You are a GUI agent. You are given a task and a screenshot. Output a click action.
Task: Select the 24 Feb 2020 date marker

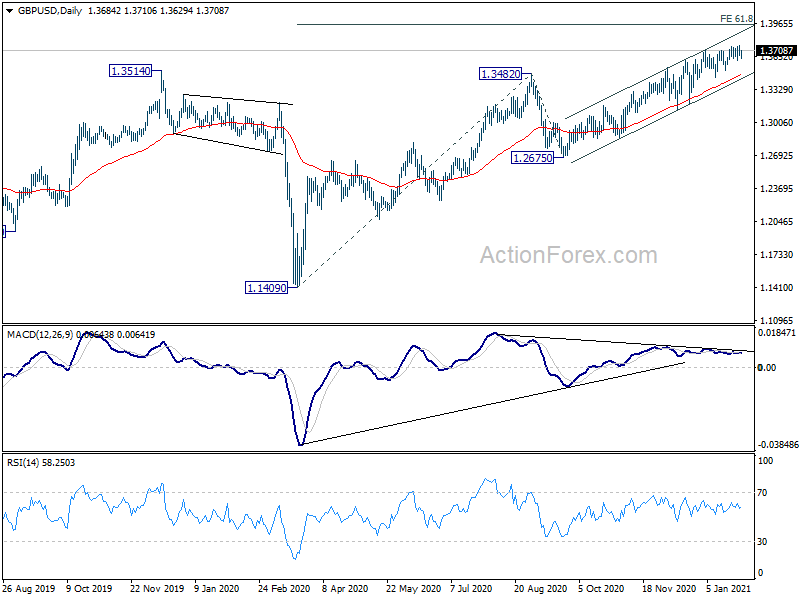pyautogui.click(x=284, y=589)
